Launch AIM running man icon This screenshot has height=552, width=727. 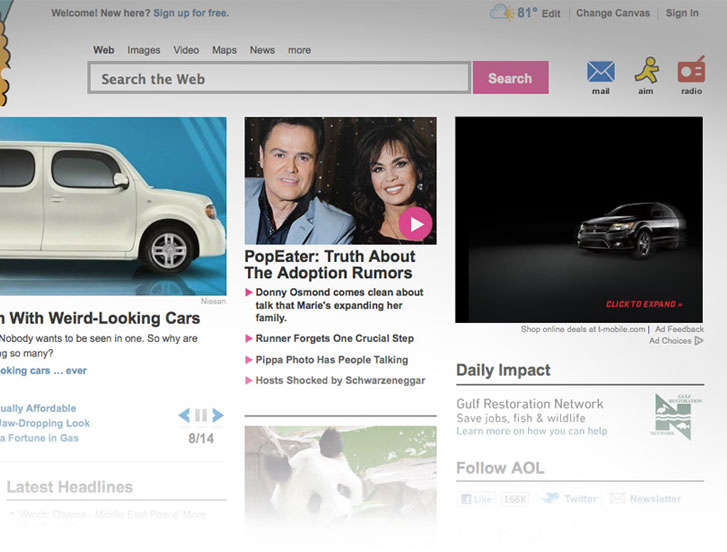coord(646,71)
